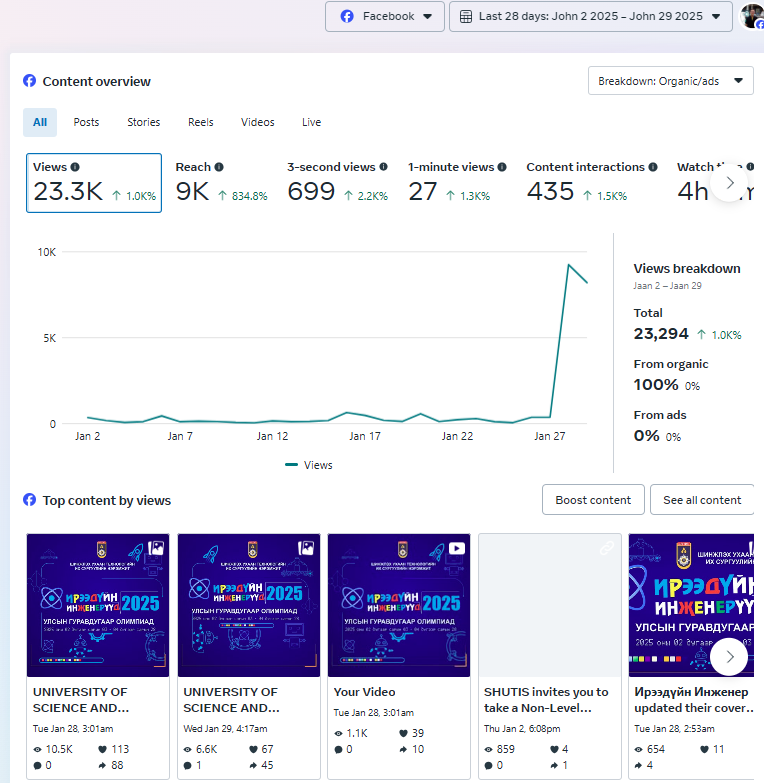Click the total views value 23,294

click(661, 334)
